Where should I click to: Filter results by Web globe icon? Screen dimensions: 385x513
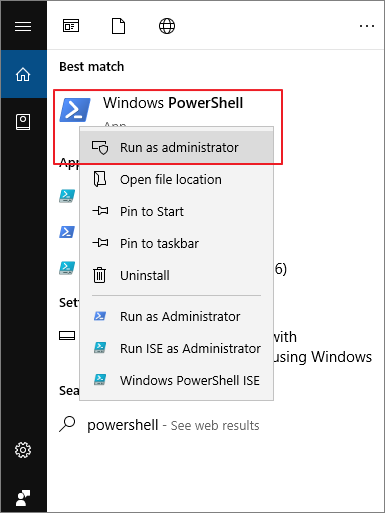click(167, 26)
